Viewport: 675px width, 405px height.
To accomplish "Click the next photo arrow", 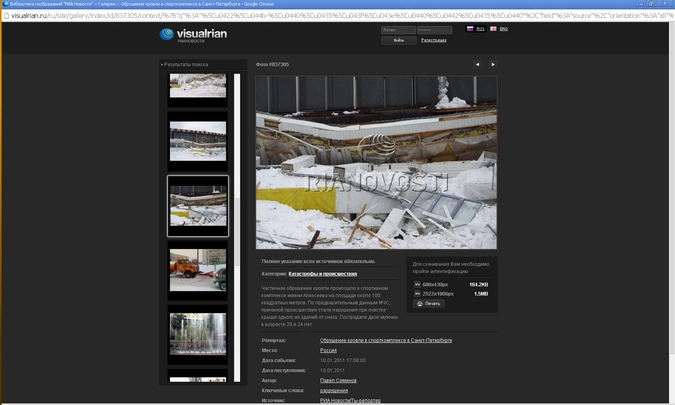I will 492,64.
